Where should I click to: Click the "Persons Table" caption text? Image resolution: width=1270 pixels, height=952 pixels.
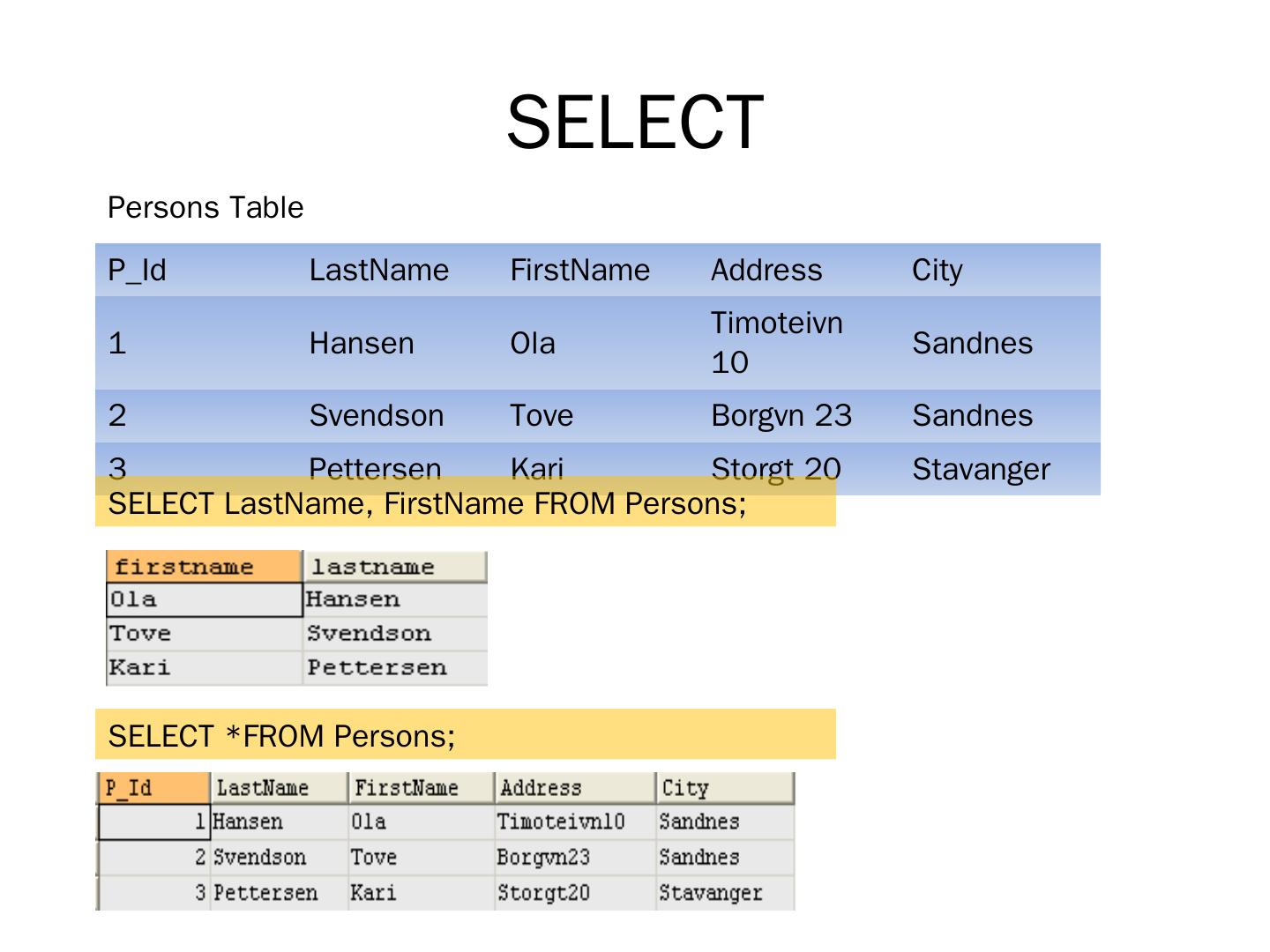coord(205,208)
